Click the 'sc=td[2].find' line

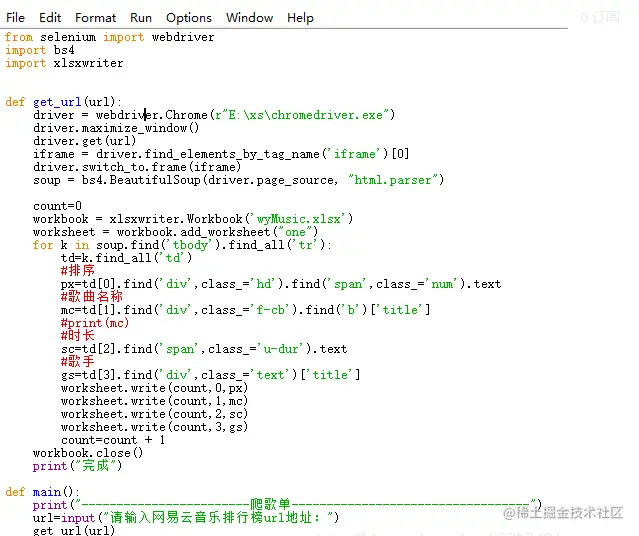click(204, 349)
